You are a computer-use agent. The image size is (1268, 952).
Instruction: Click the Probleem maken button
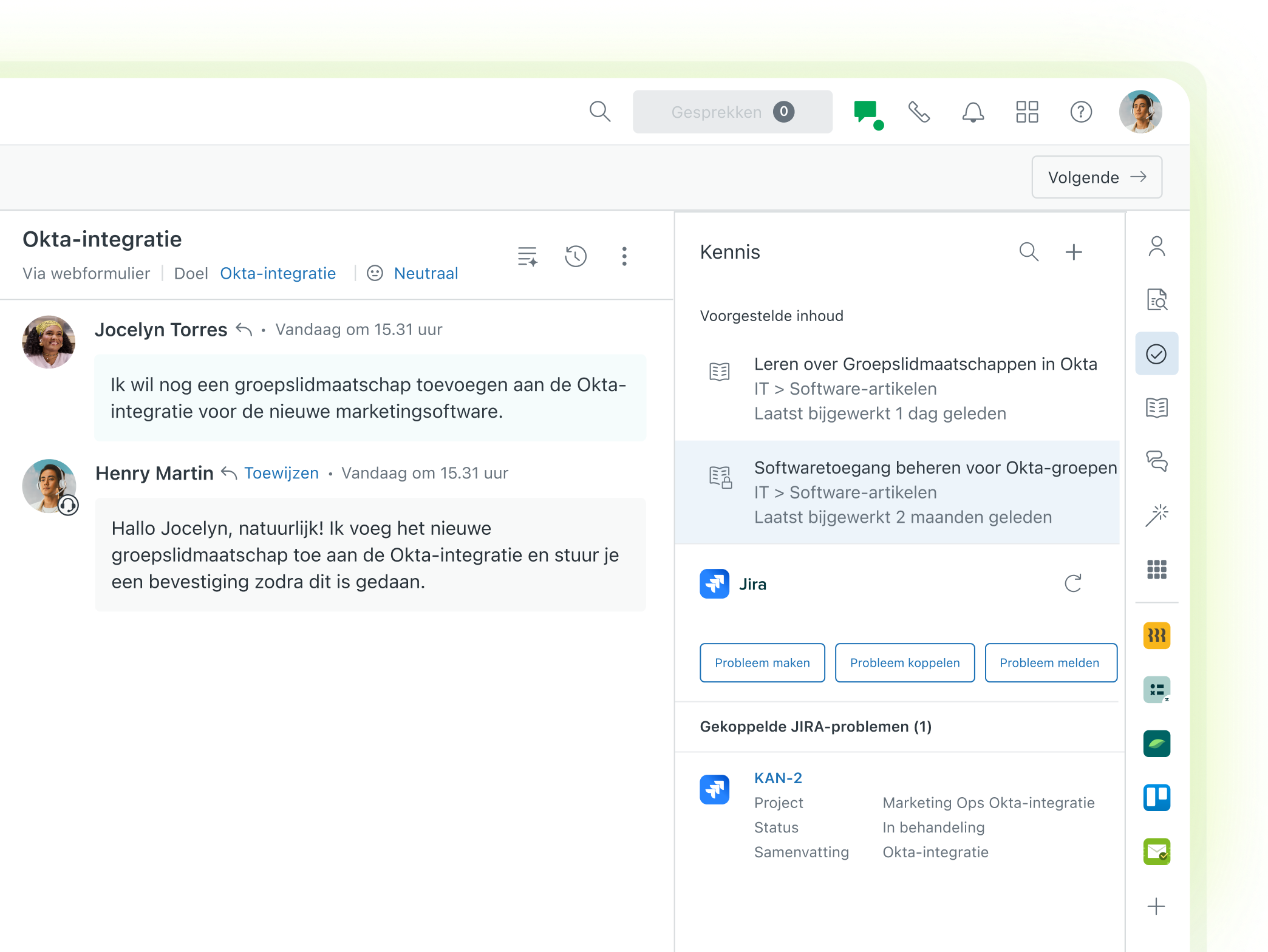click(762, 662)
